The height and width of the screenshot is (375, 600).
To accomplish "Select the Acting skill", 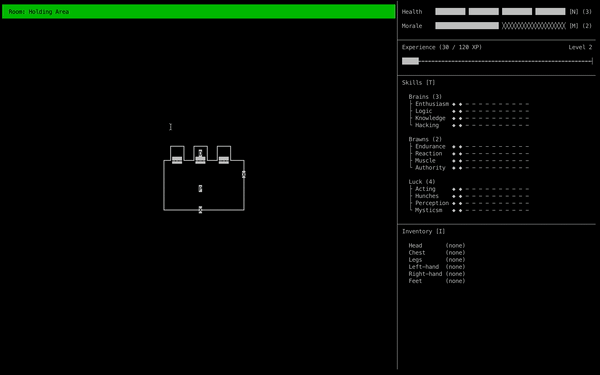I will [x=425, y=189].
